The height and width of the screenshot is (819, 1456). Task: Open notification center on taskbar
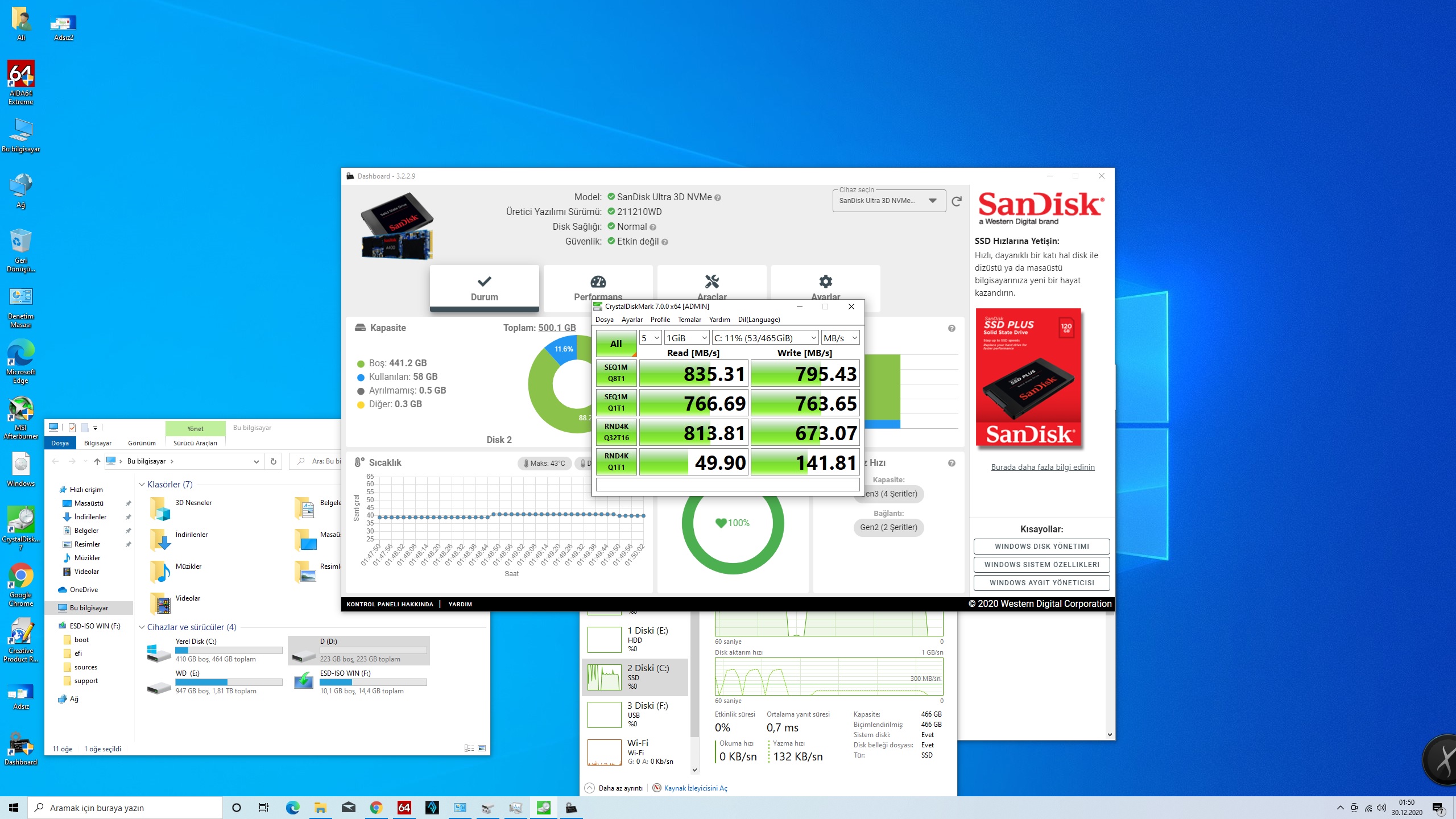(x=1438, y=808)
